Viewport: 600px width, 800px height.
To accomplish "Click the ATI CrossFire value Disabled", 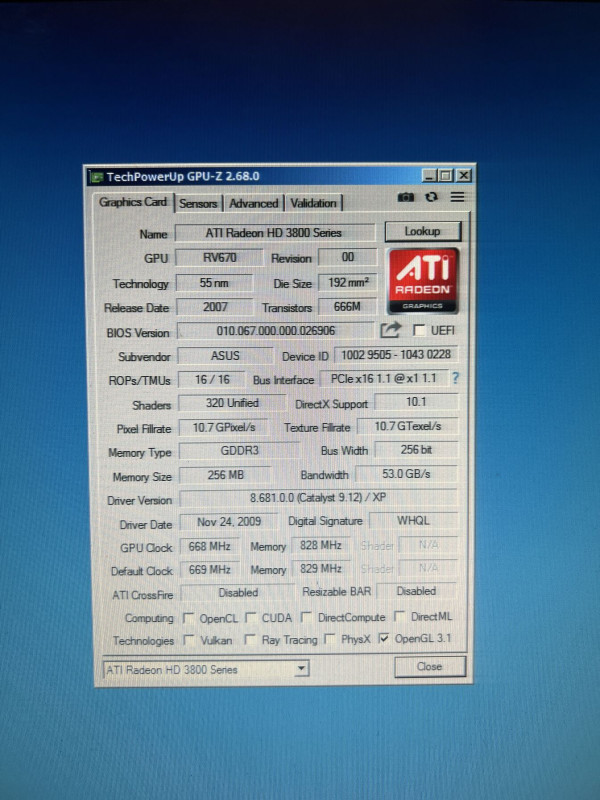I will pos(238,593).
